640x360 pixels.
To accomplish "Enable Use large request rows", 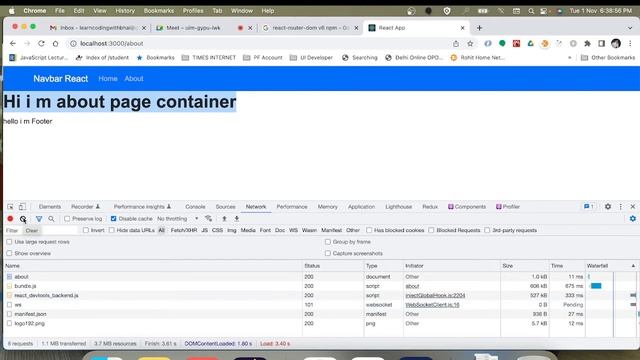I will click(9, 242).
